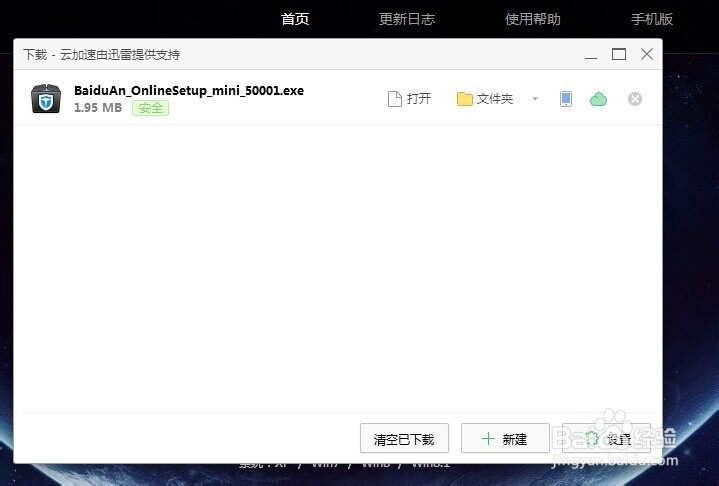Click the BaiduAn installer file icon
719x486 pixels.
(x=46, y=99)
